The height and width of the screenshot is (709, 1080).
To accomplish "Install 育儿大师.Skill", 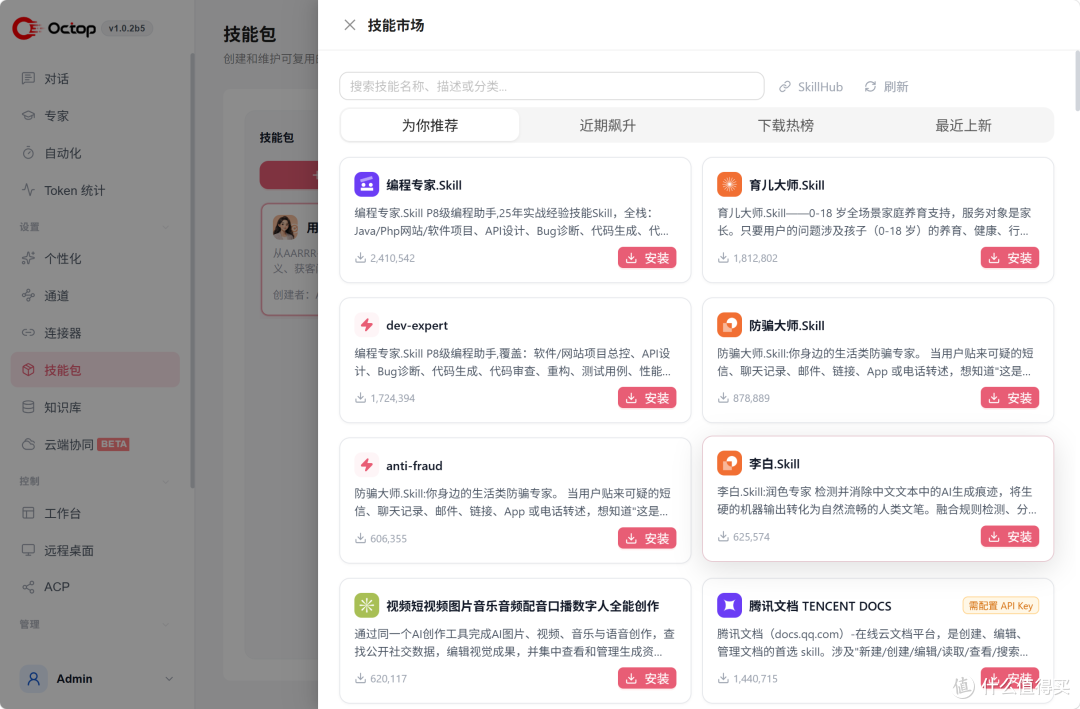I will (1010, 258).
